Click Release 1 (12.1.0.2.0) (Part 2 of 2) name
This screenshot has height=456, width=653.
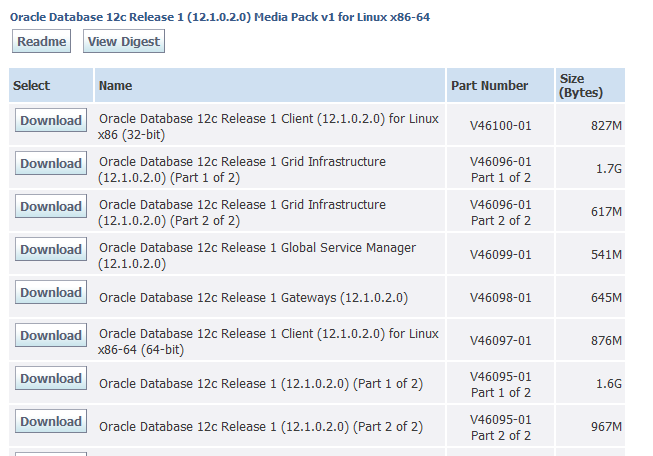pyautogui.click(x=261, y=427)
